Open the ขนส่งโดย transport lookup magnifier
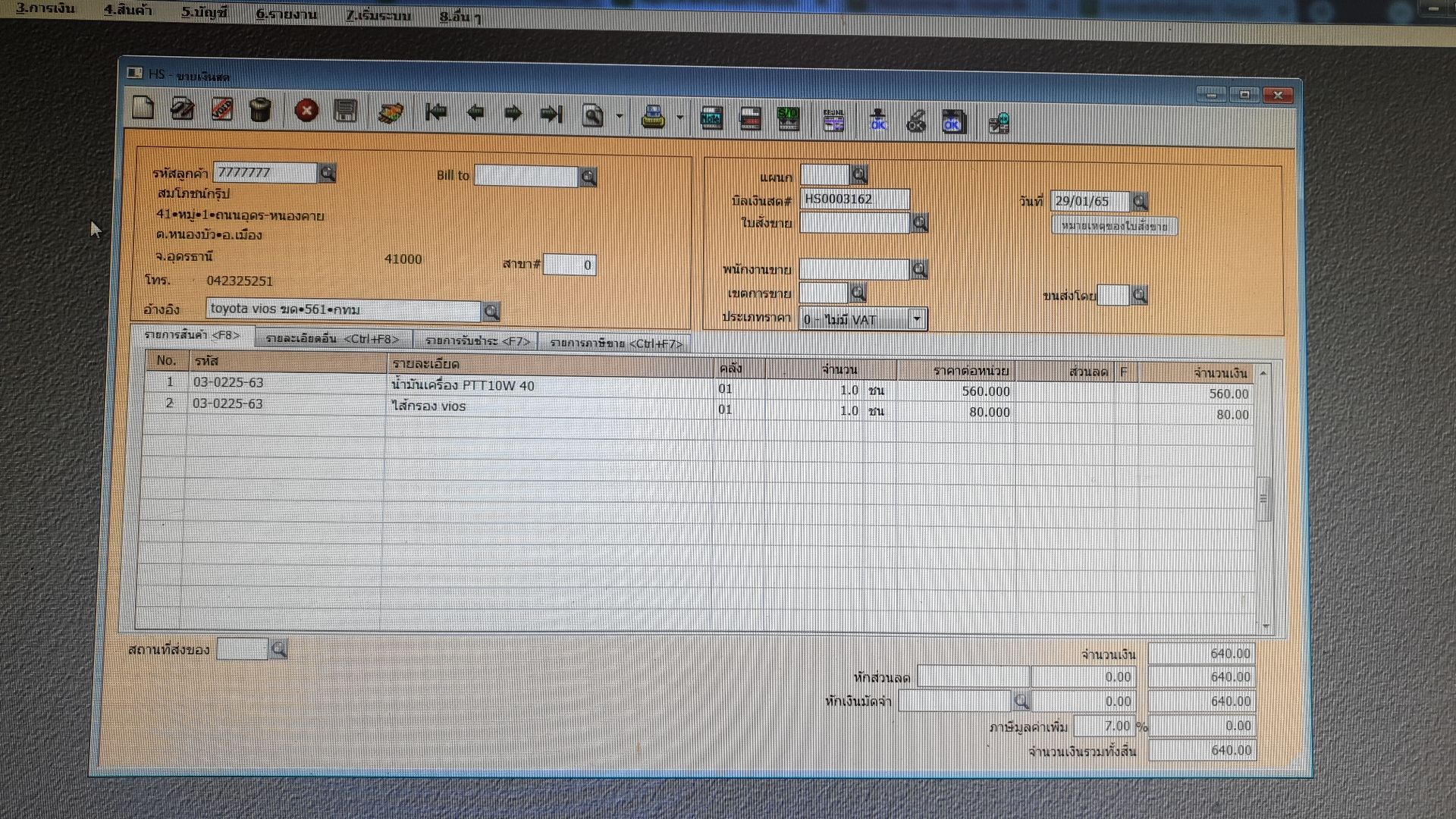Viewport: 1456px width, 819px height. point(1139,295)
